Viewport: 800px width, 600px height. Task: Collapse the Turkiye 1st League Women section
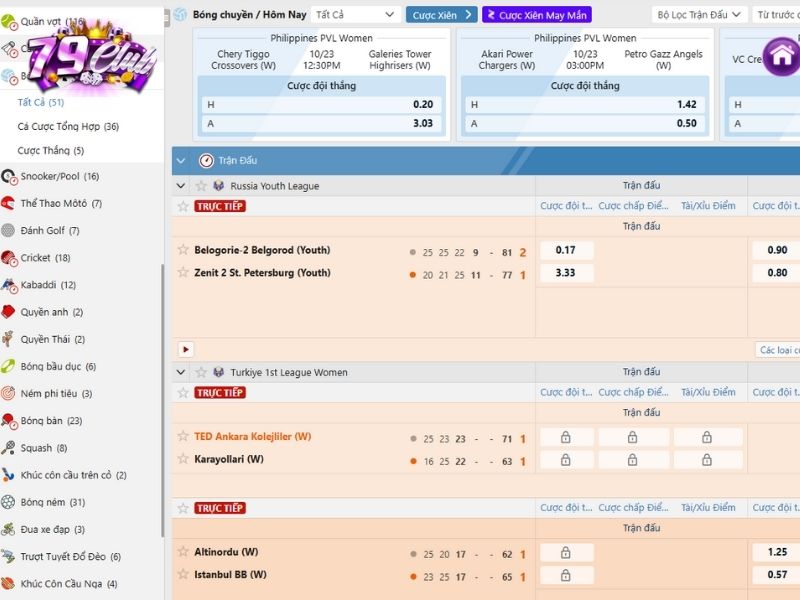coord(180,372)
